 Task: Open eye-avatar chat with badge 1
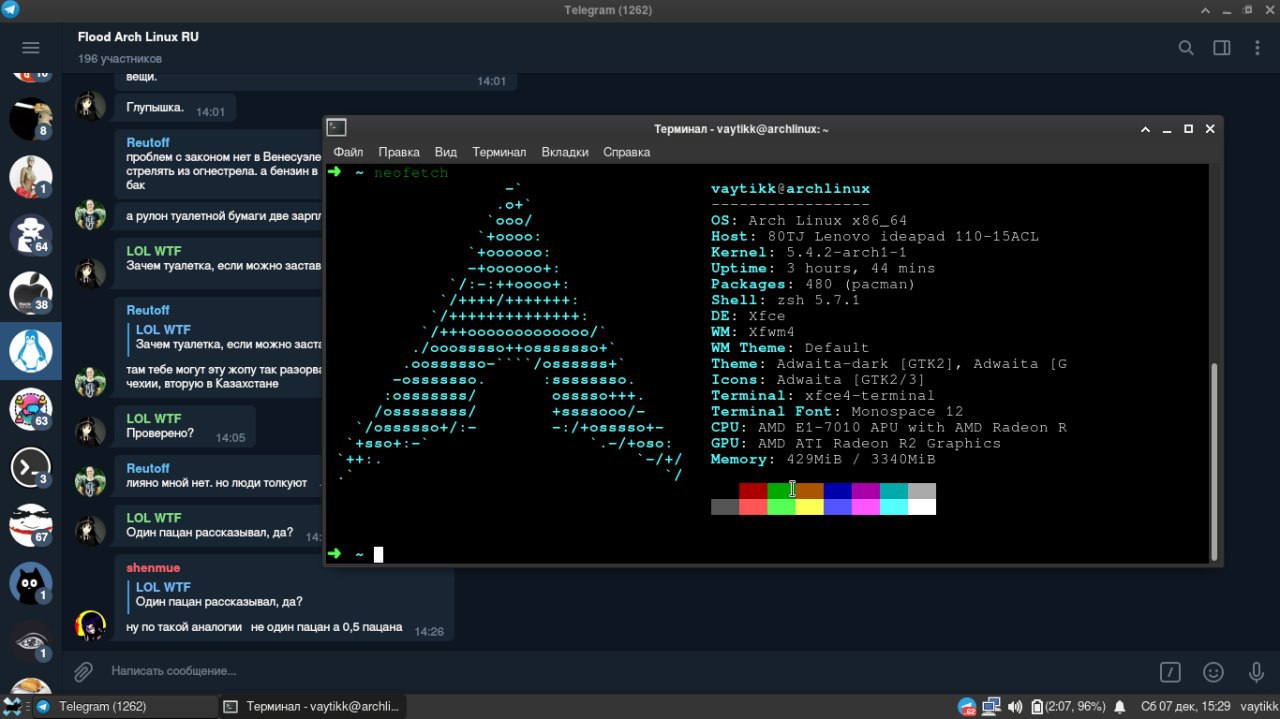tap(30, 641)
